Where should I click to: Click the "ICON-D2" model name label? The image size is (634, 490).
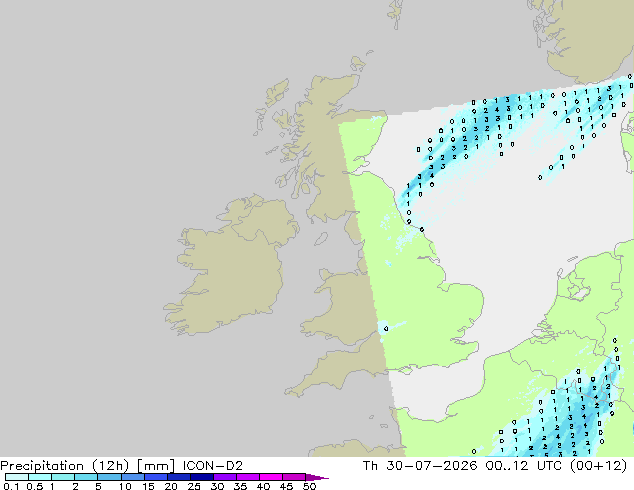pyautogui.click(x=213, y=466)
